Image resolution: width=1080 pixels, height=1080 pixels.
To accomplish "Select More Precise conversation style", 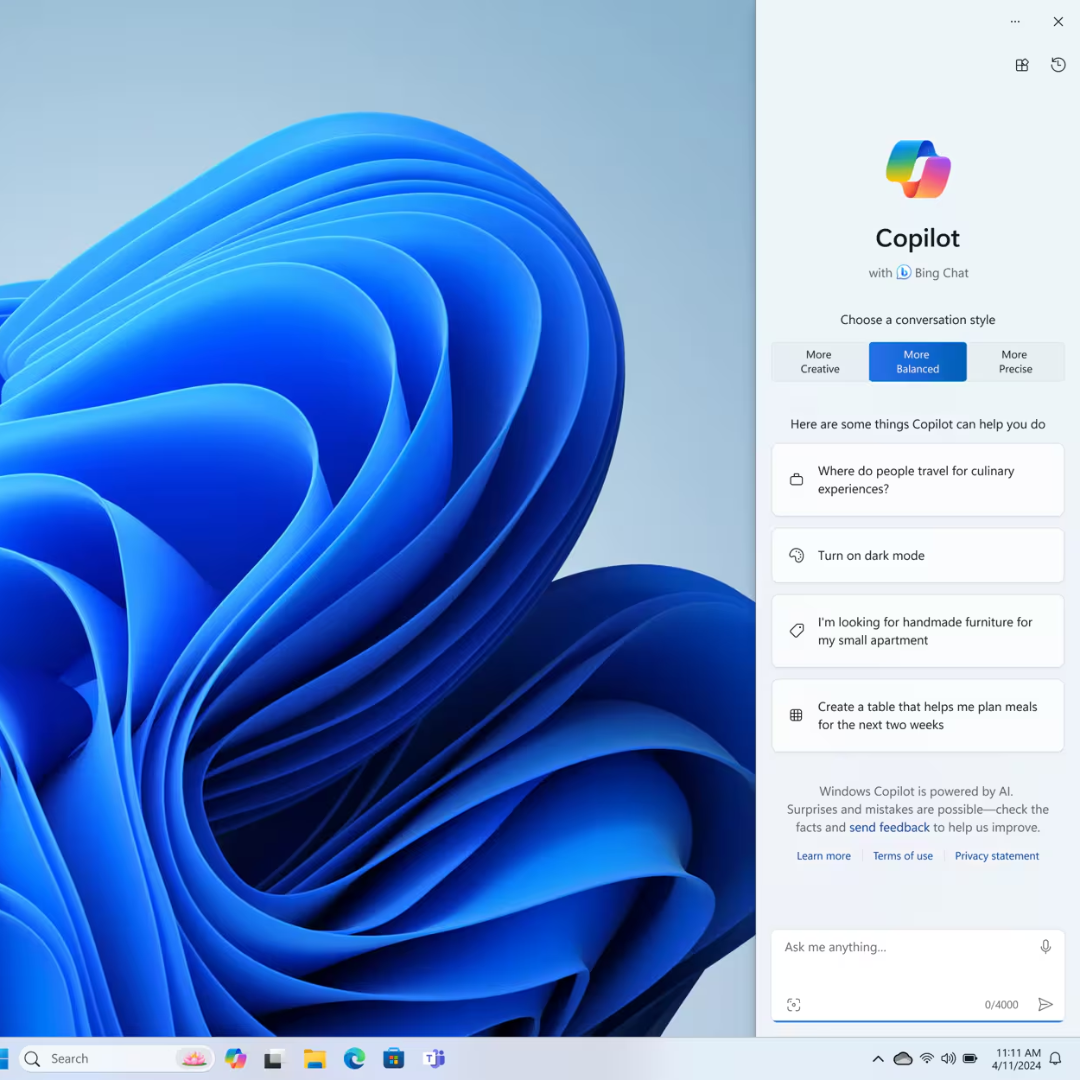I will coord(1015,362).
